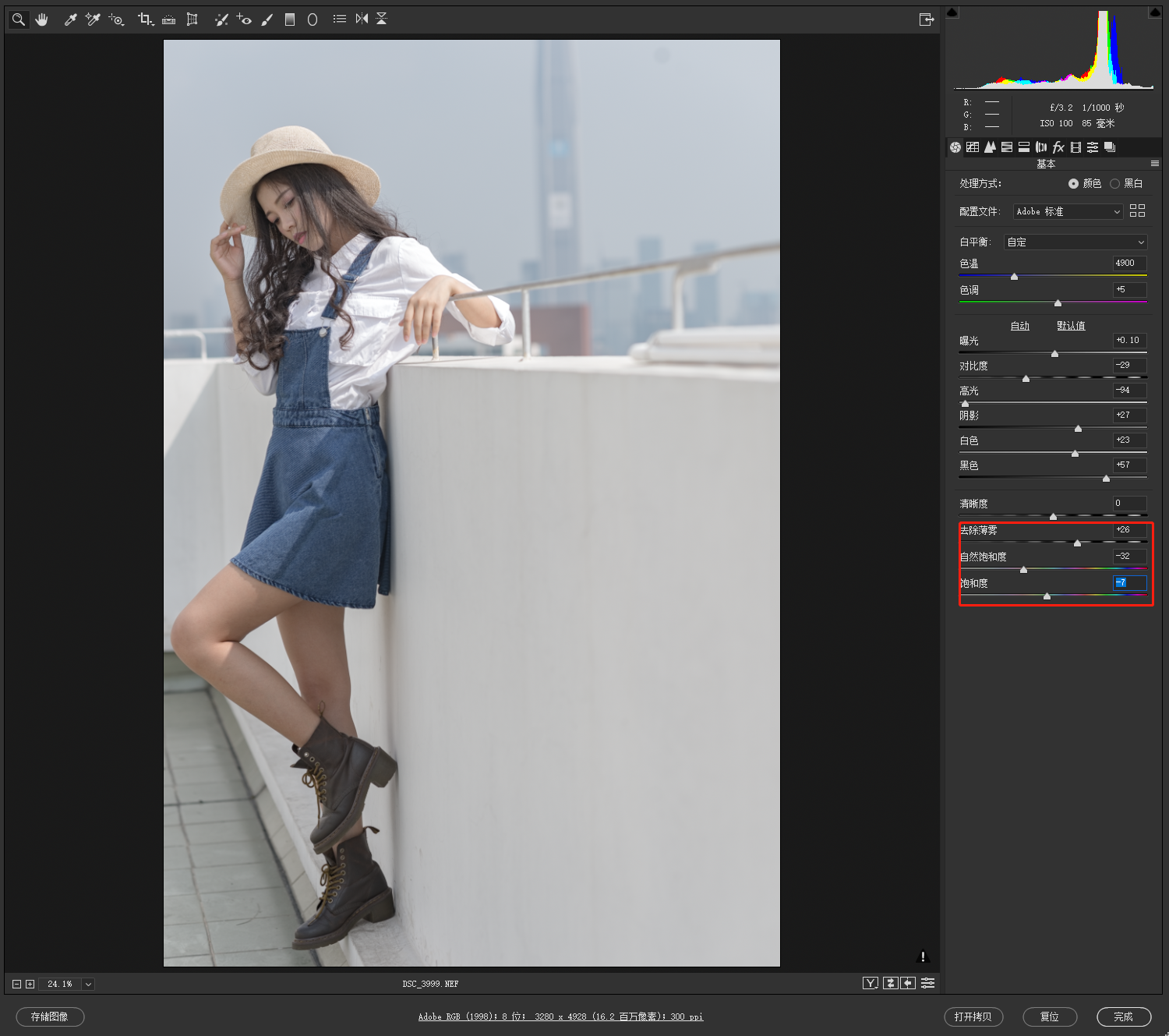Click the 曝光 exposure slider handle
The image size is (1169, 1036).
(x=1054, y=354)
